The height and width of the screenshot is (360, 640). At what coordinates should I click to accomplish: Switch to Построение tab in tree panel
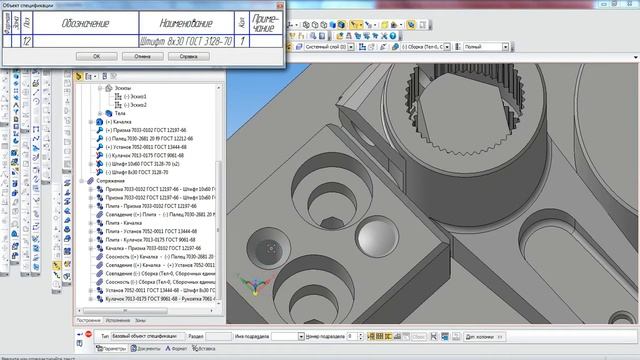(x=88, y=320)
